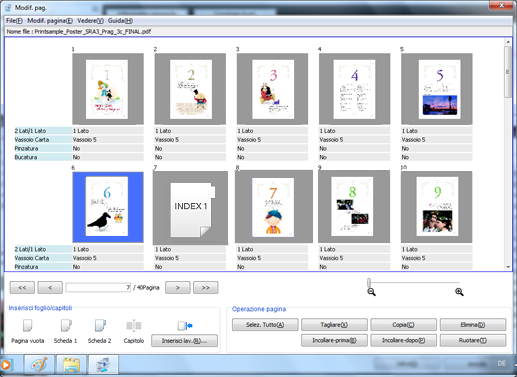Click the scrollbar down arrow
The width and height of the screenshot is (517, 377).
[x=508, y=267]
